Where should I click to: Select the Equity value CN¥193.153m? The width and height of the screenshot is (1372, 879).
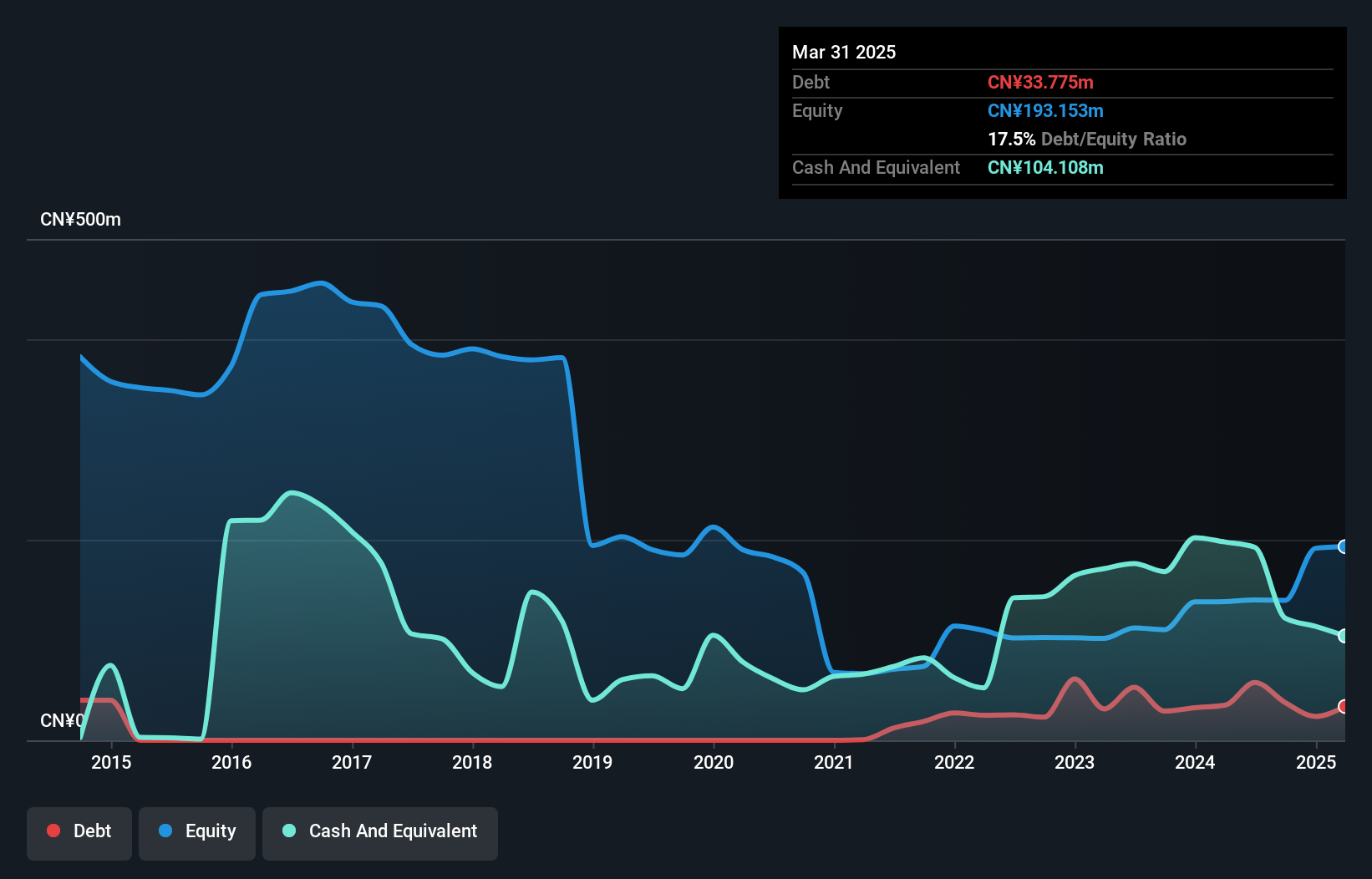1045,110
